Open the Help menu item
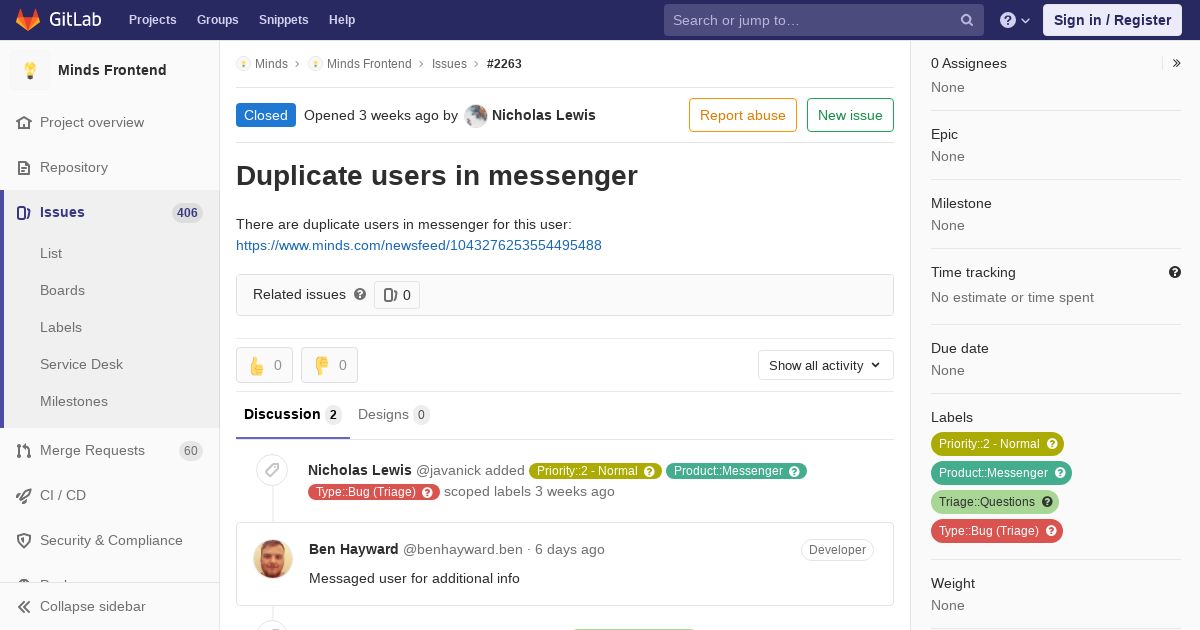1200x630 pixels. 342,20
